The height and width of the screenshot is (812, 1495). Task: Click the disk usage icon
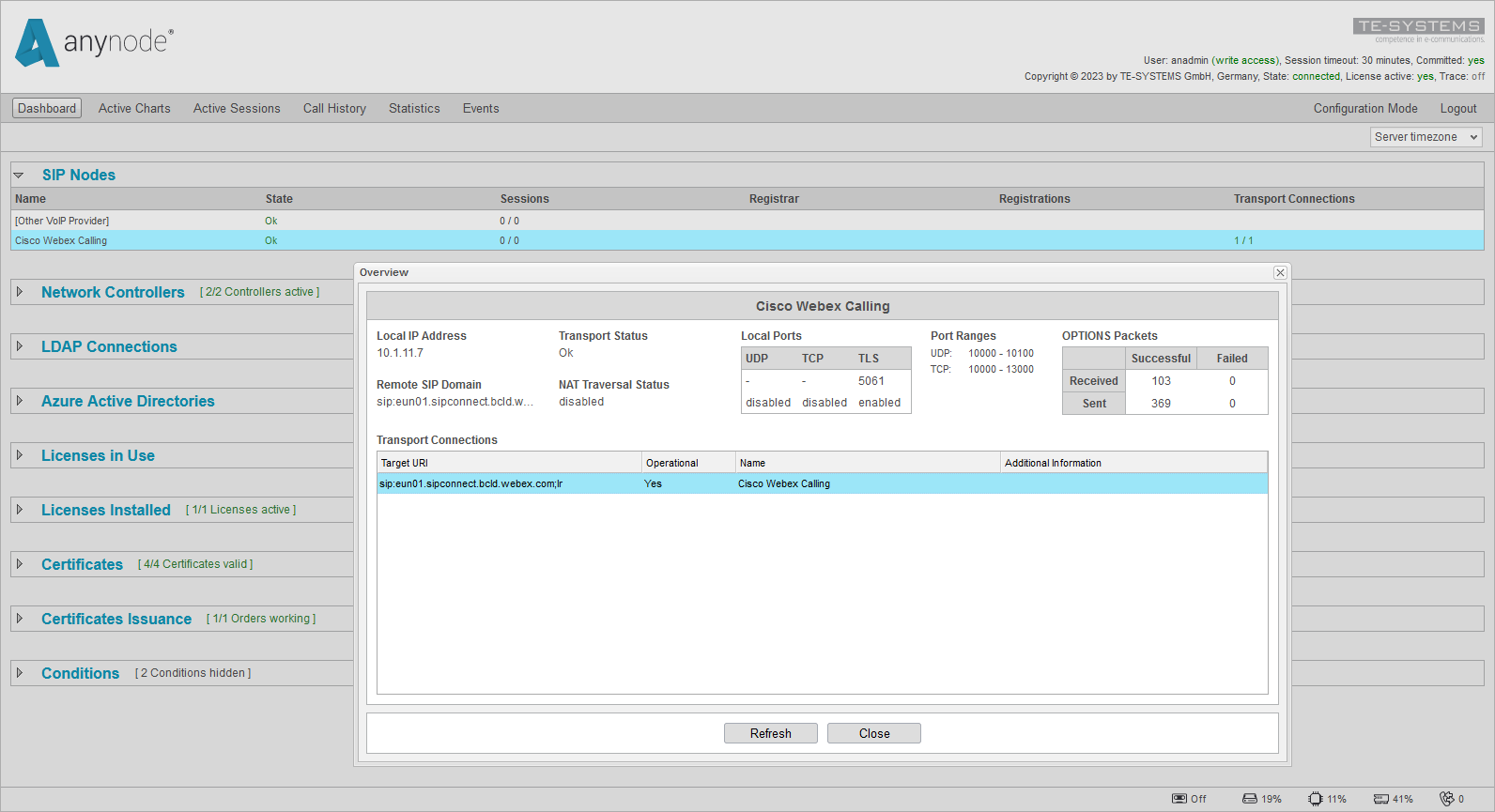tap(1250, 799)
